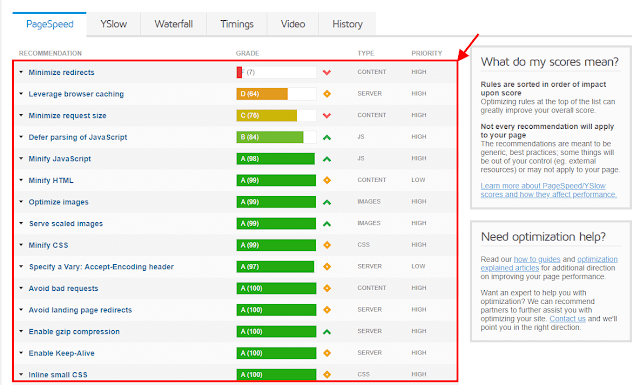Expand the Defer parsing of JavaScript triangle
Viewport: 640px width, 385px height.
click(x=21, y=137)
